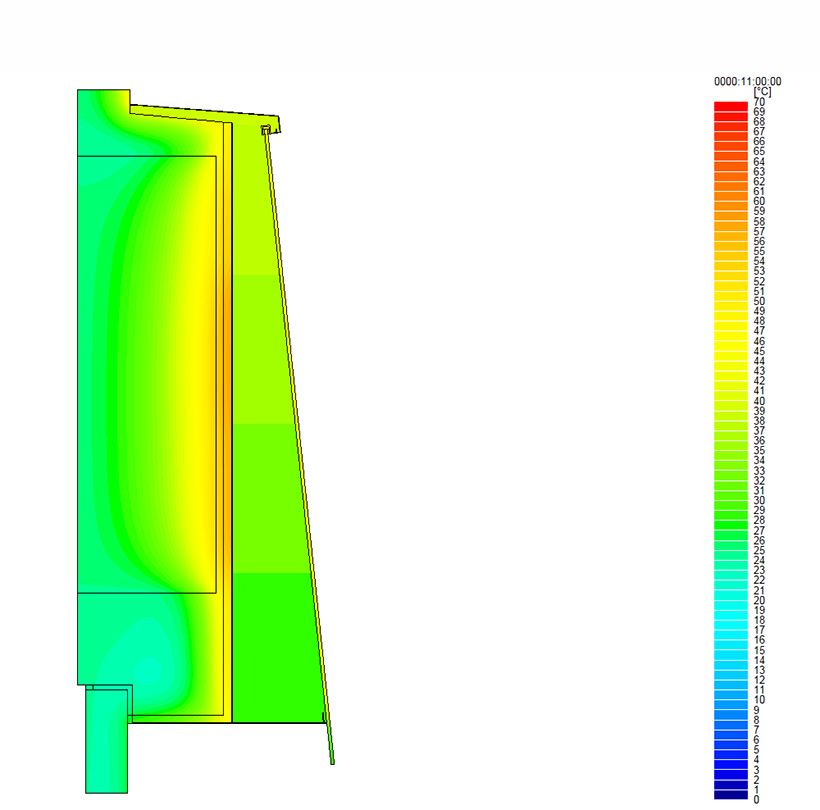Image resolution: width=820 pixels, height=810 pixels.
Task: Click the simulation timestamp 0000:11:00:00
Action: 747,81
